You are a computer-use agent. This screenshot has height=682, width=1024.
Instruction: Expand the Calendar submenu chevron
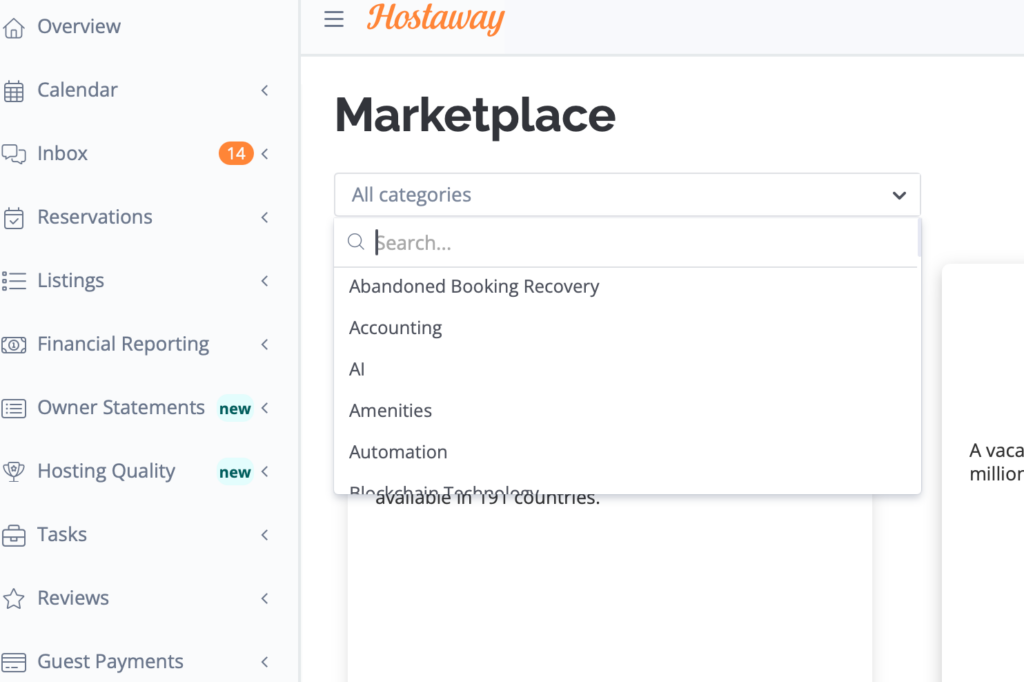tap(264, 90)
